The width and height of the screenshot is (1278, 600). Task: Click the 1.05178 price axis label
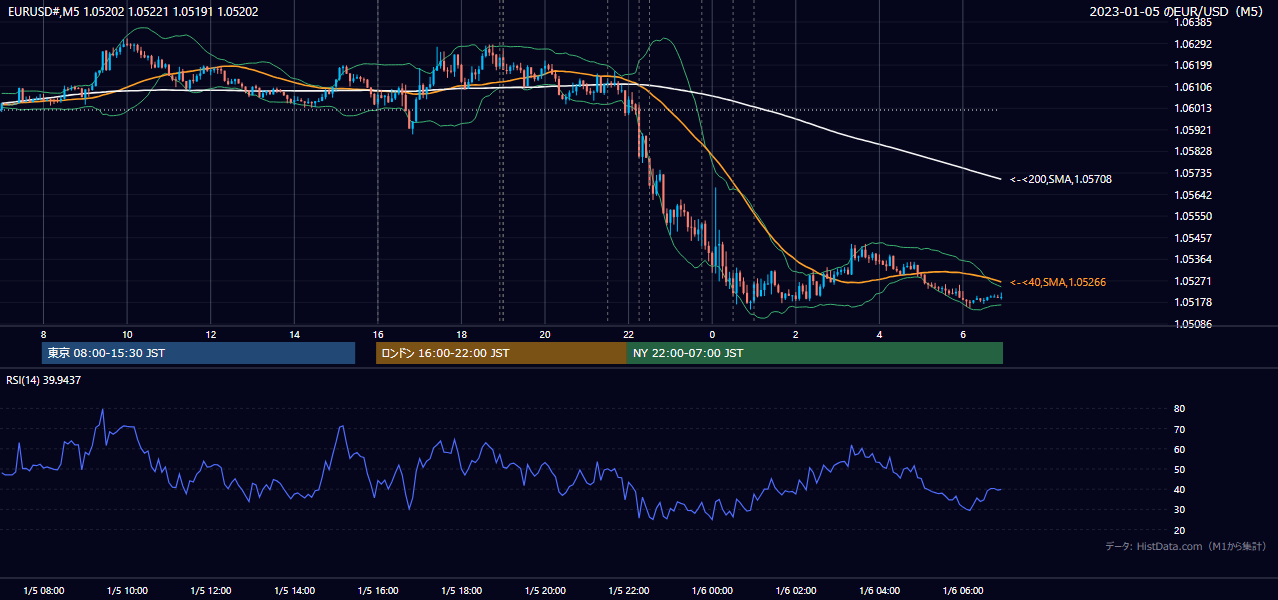pyautogui.click(x=1191, y=302)
